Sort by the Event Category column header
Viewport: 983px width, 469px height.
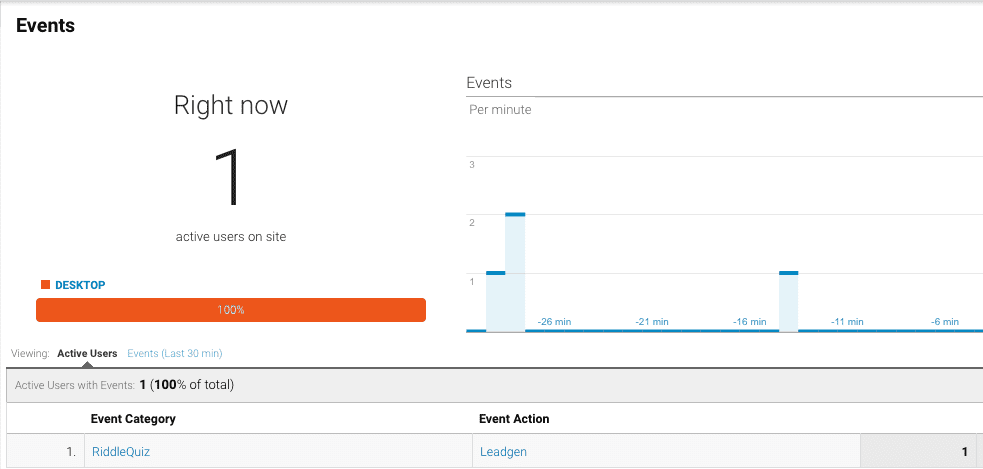(133, 419)
